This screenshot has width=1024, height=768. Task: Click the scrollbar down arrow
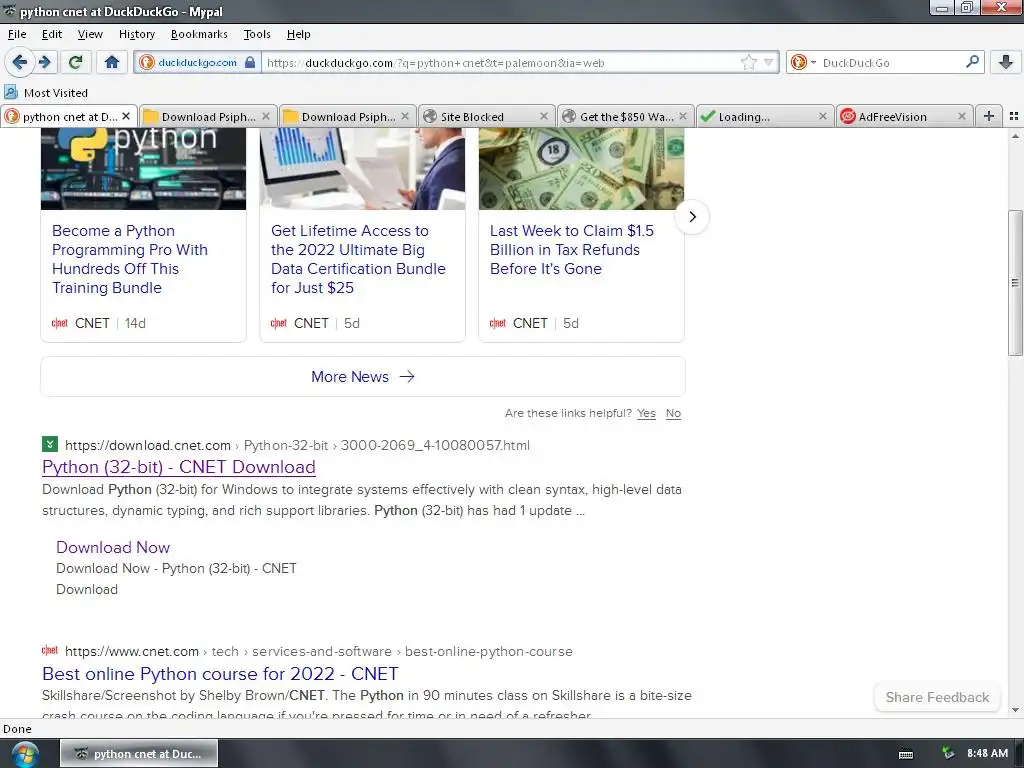[x=1015, y=710]
